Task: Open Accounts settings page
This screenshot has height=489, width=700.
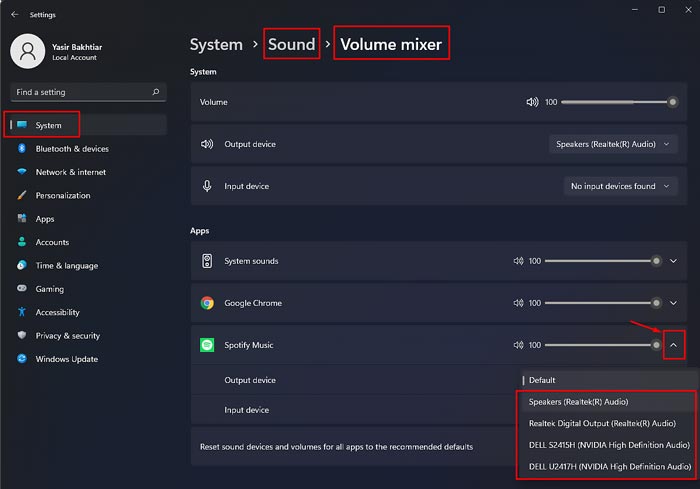Action: pos(88,242)
